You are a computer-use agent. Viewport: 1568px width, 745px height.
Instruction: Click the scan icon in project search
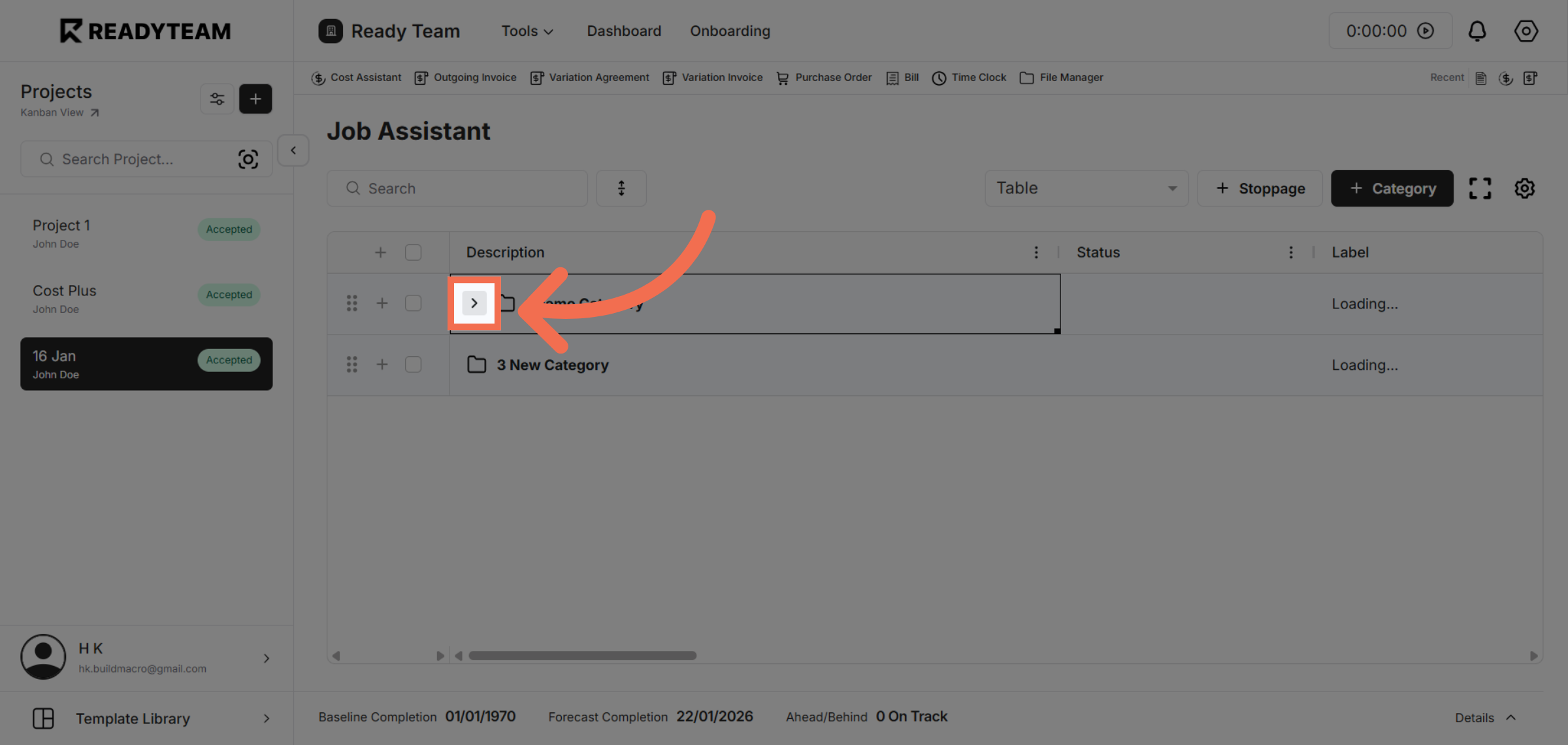click(248, 159)
